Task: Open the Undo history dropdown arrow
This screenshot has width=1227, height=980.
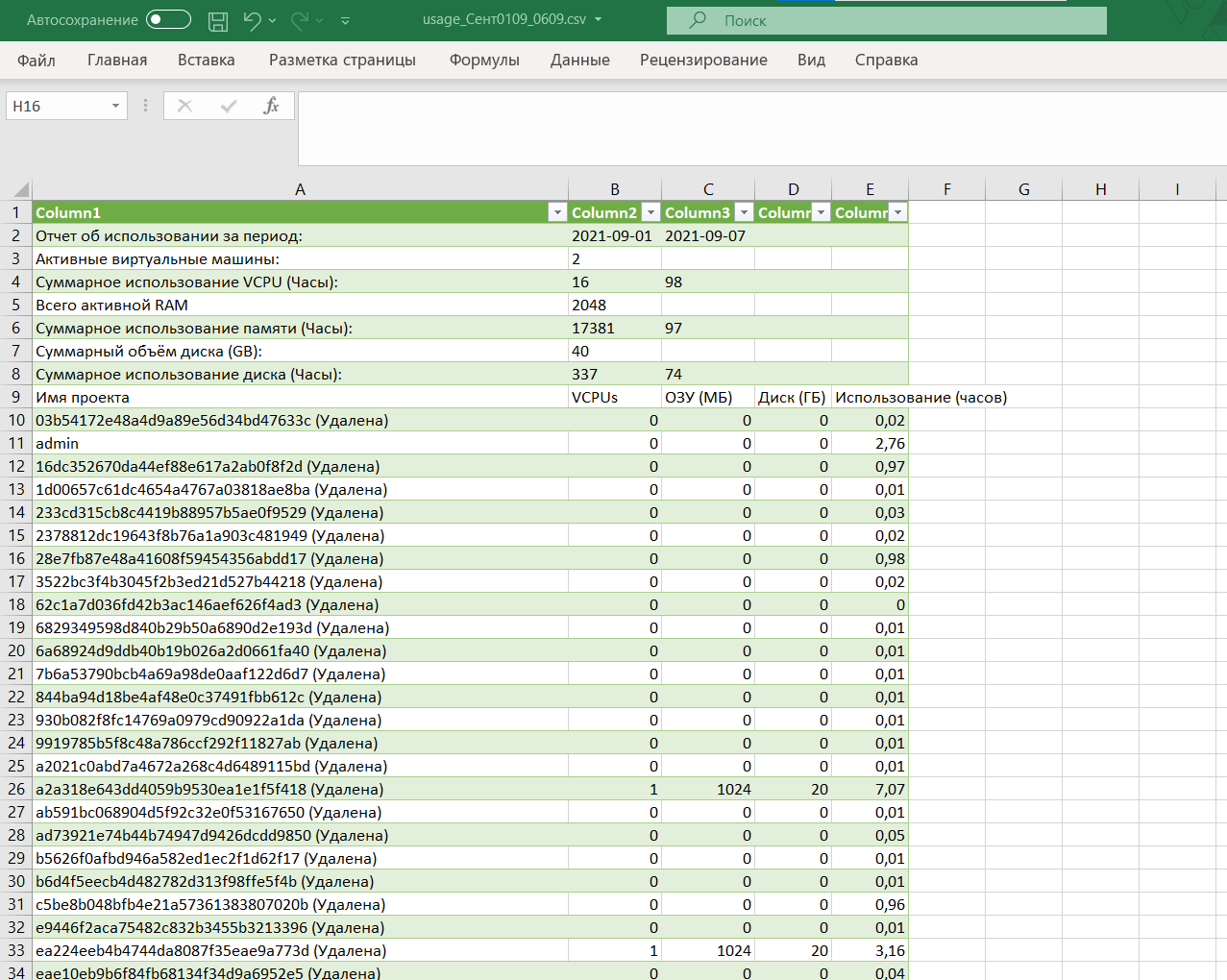Action: pos(273,20)
